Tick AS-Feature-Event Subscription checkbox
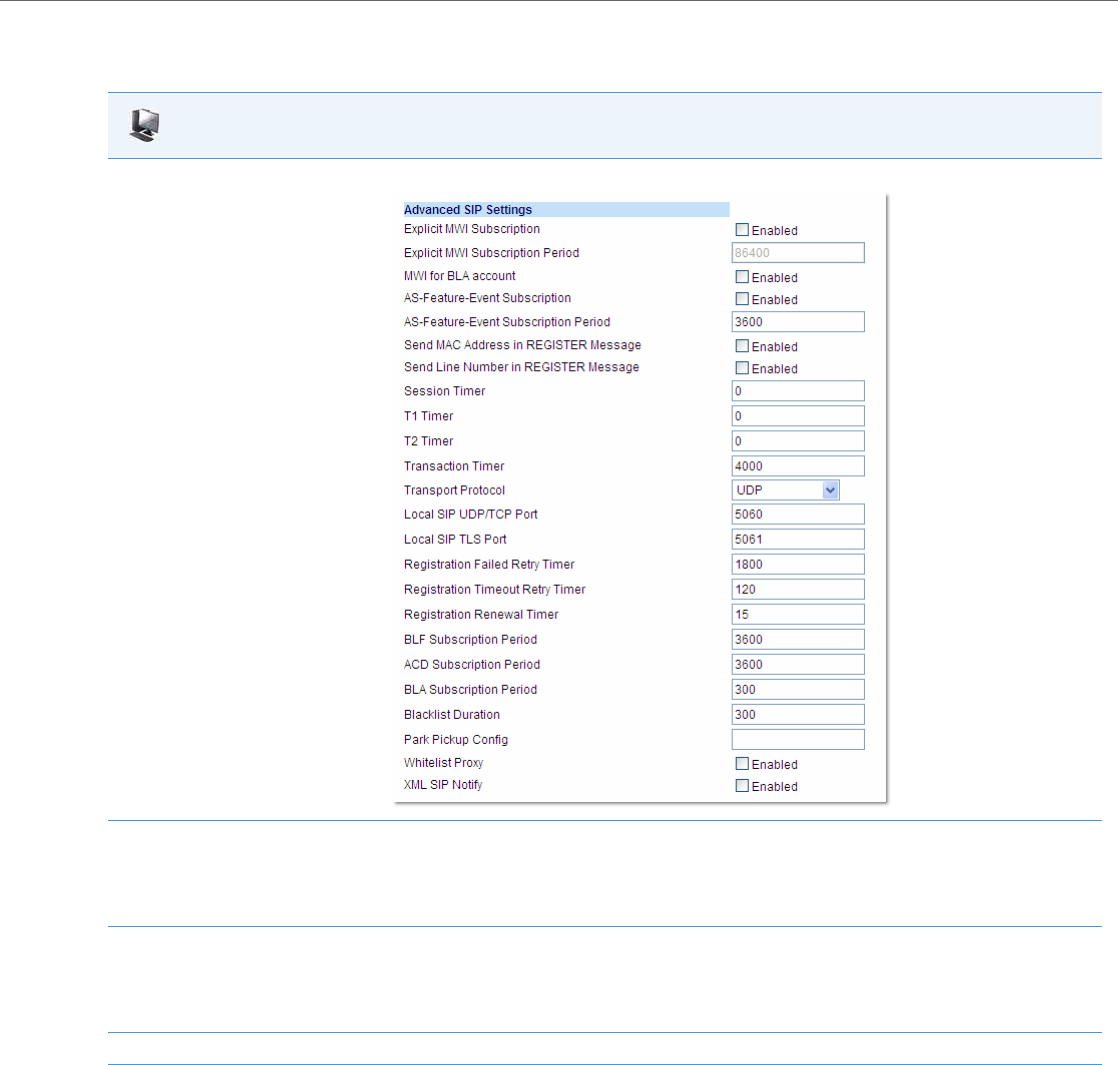The width and height of the screenshot is (1118, 1065). (x=742, y=299)
